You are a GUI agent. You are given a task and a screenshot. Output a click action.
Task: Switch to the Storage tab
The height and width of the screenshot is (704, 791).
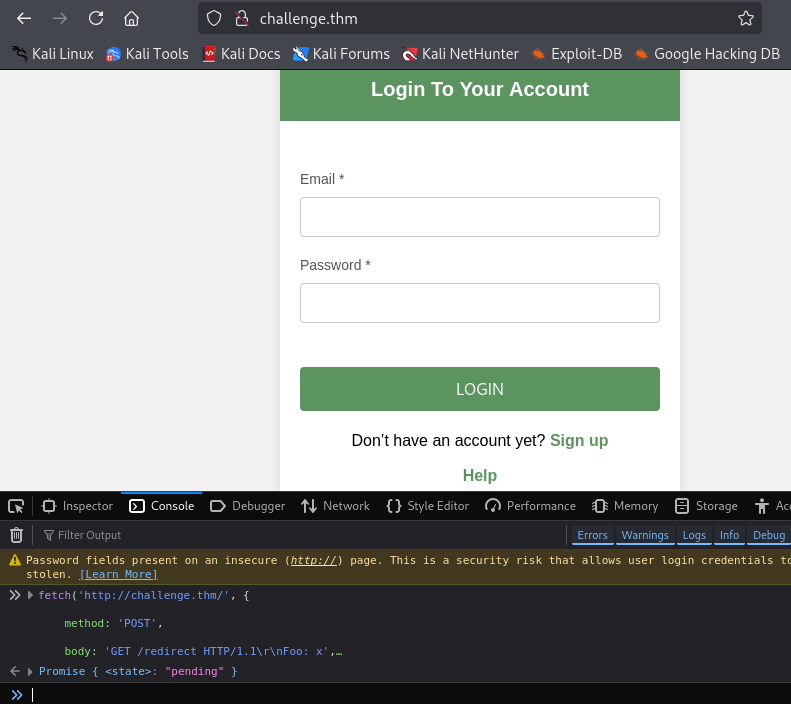(706, 506)
